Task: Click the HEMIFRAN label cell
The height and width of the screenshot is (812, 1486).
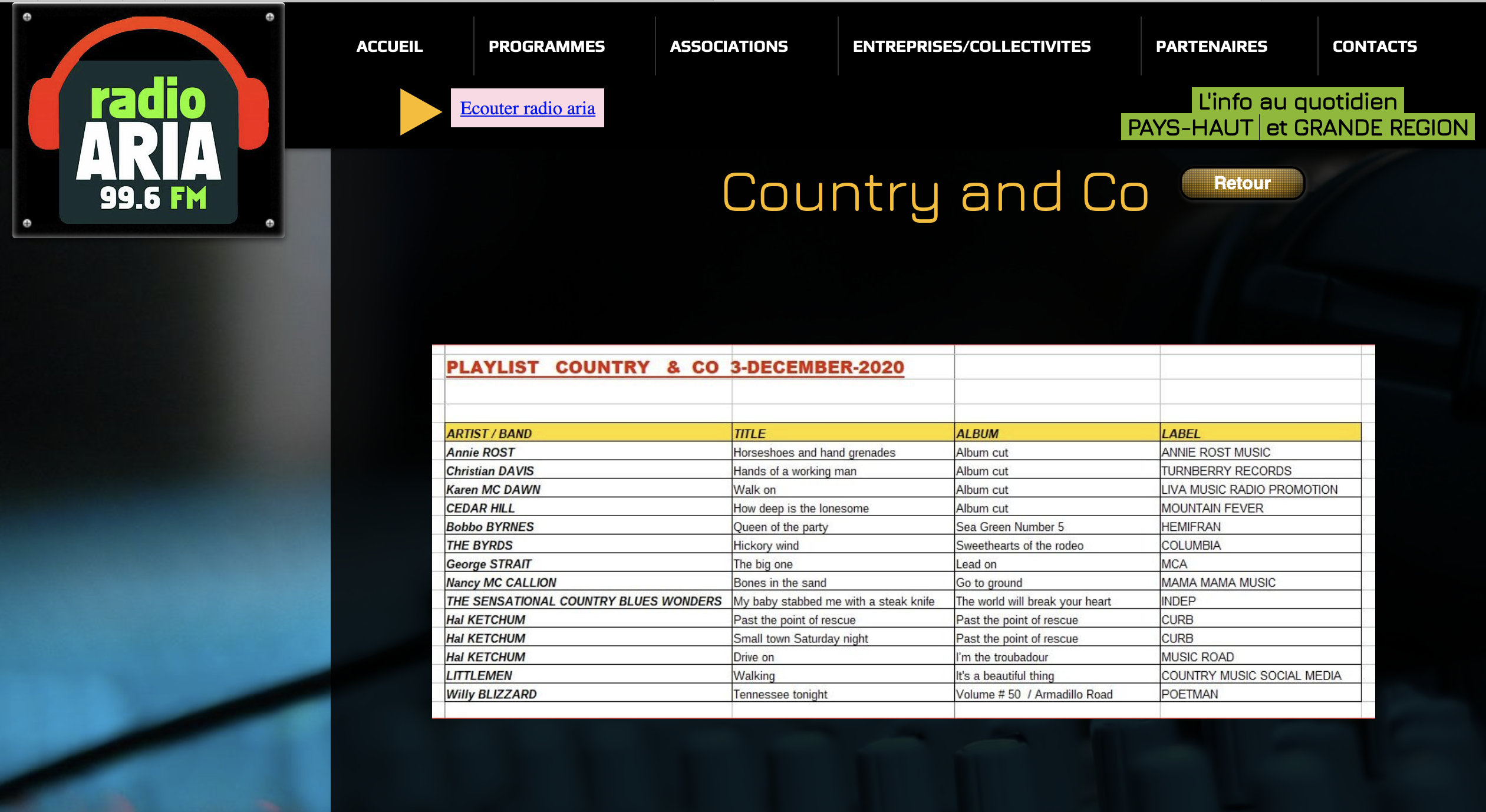Action: pyautogui.click(x=1261, y=526)
